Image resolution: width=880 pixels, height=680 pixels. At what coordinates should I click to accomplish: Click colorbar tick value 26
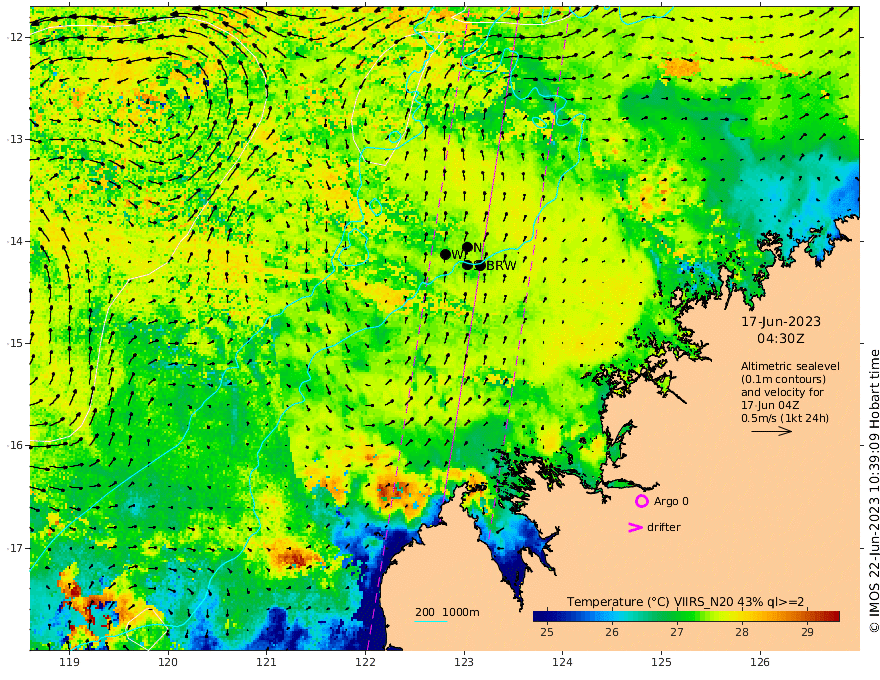tap(612, 632)
